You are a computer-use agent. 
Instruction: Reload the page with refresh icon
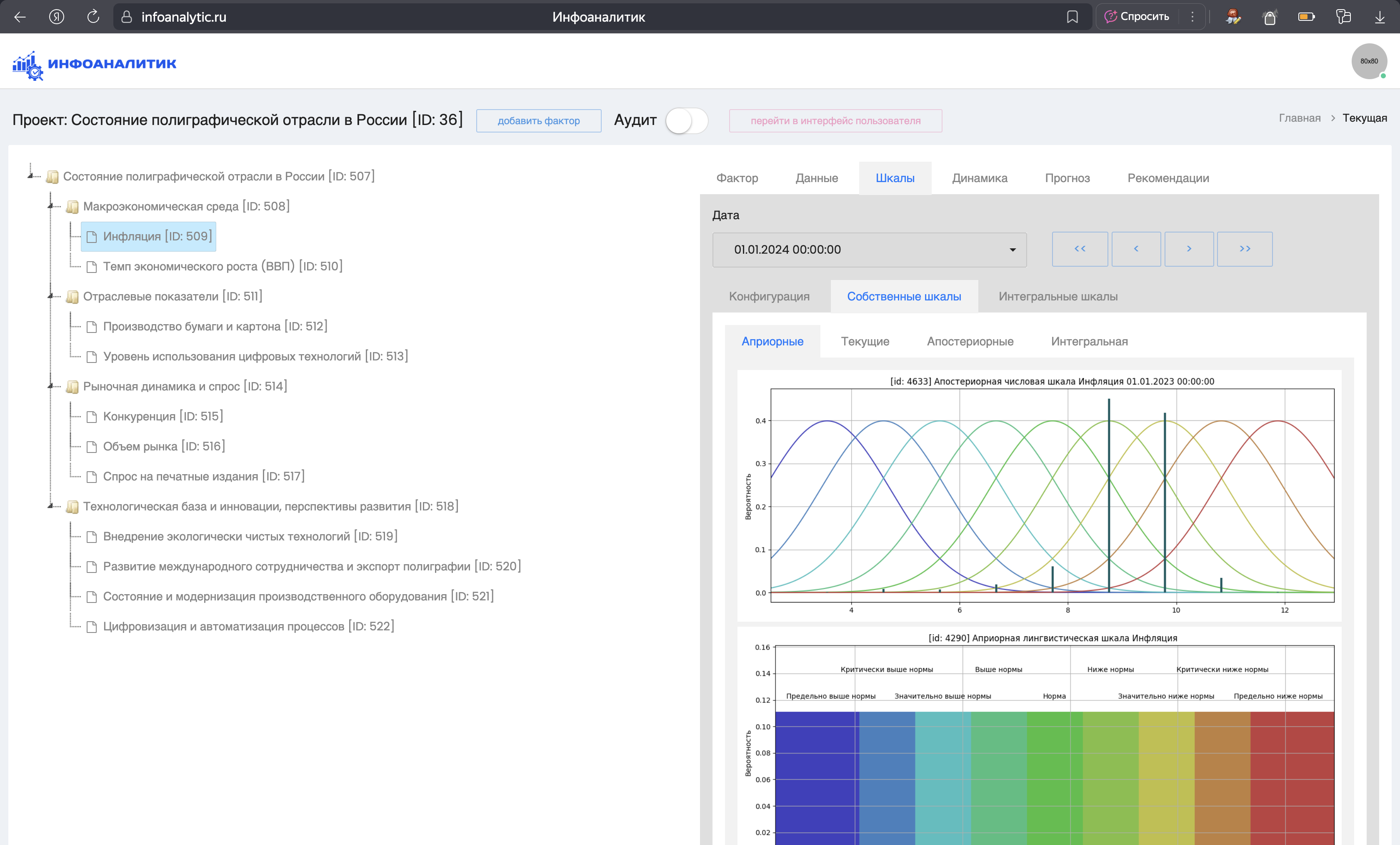click(x=92, y=17)
